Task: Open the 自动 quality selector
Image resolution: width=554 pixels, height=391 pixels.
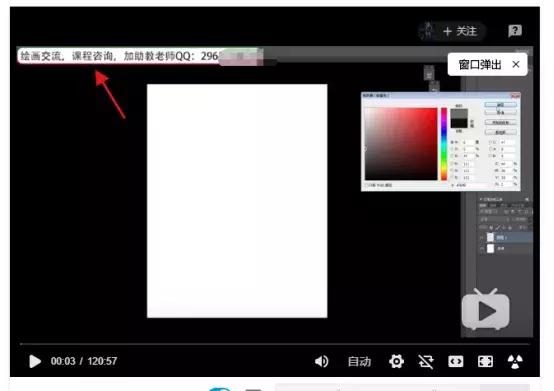Action: (359, 361)
